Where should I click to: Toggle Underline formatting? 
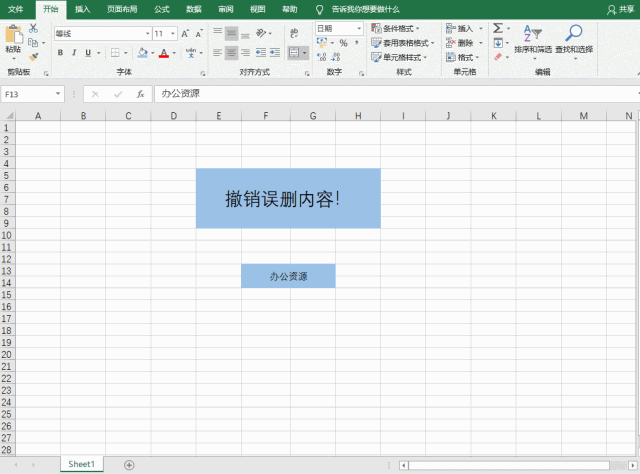tap(88, 52)
